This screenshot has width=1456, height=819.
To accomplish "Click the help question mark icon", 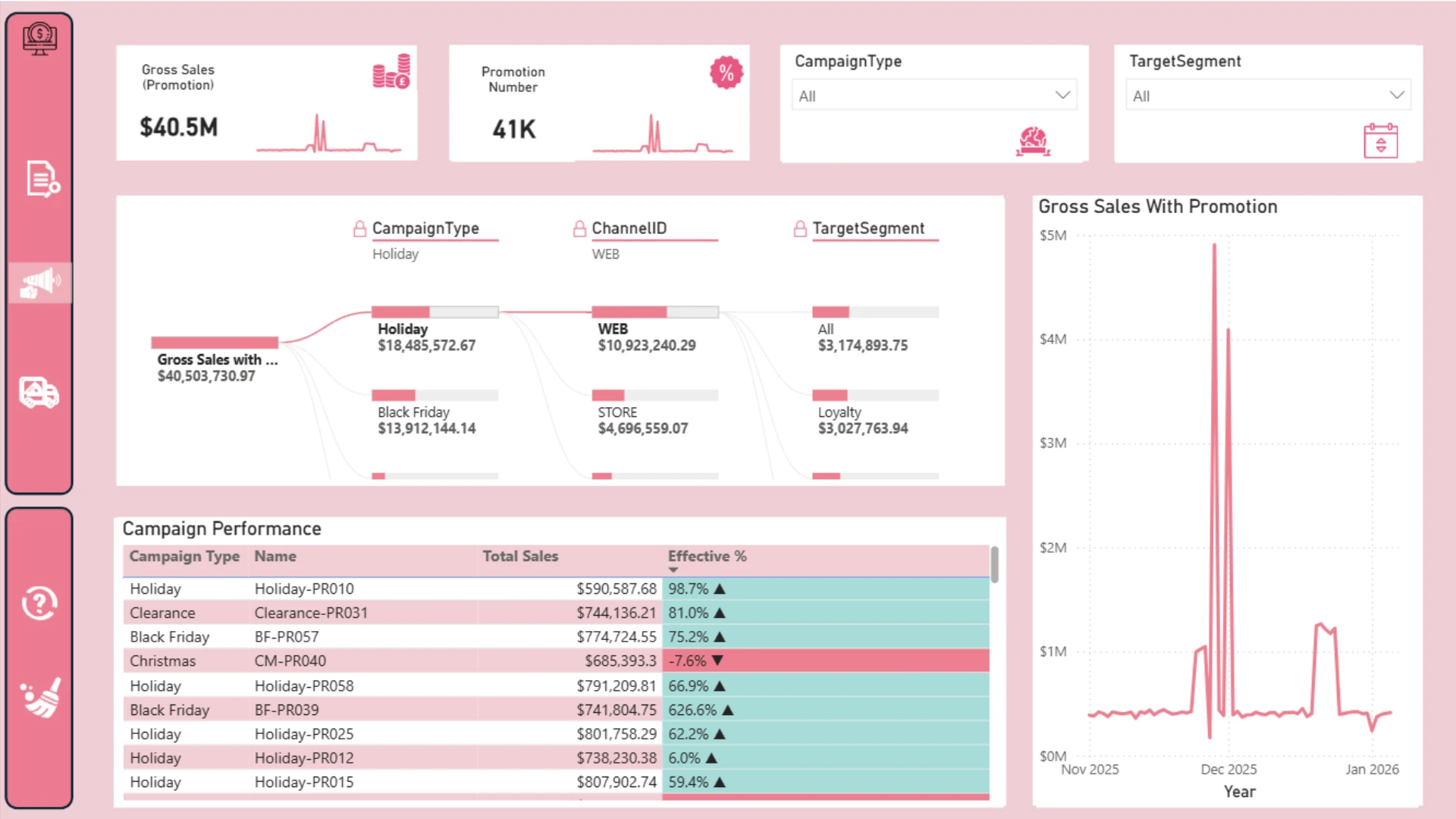I will pos(39,604).
